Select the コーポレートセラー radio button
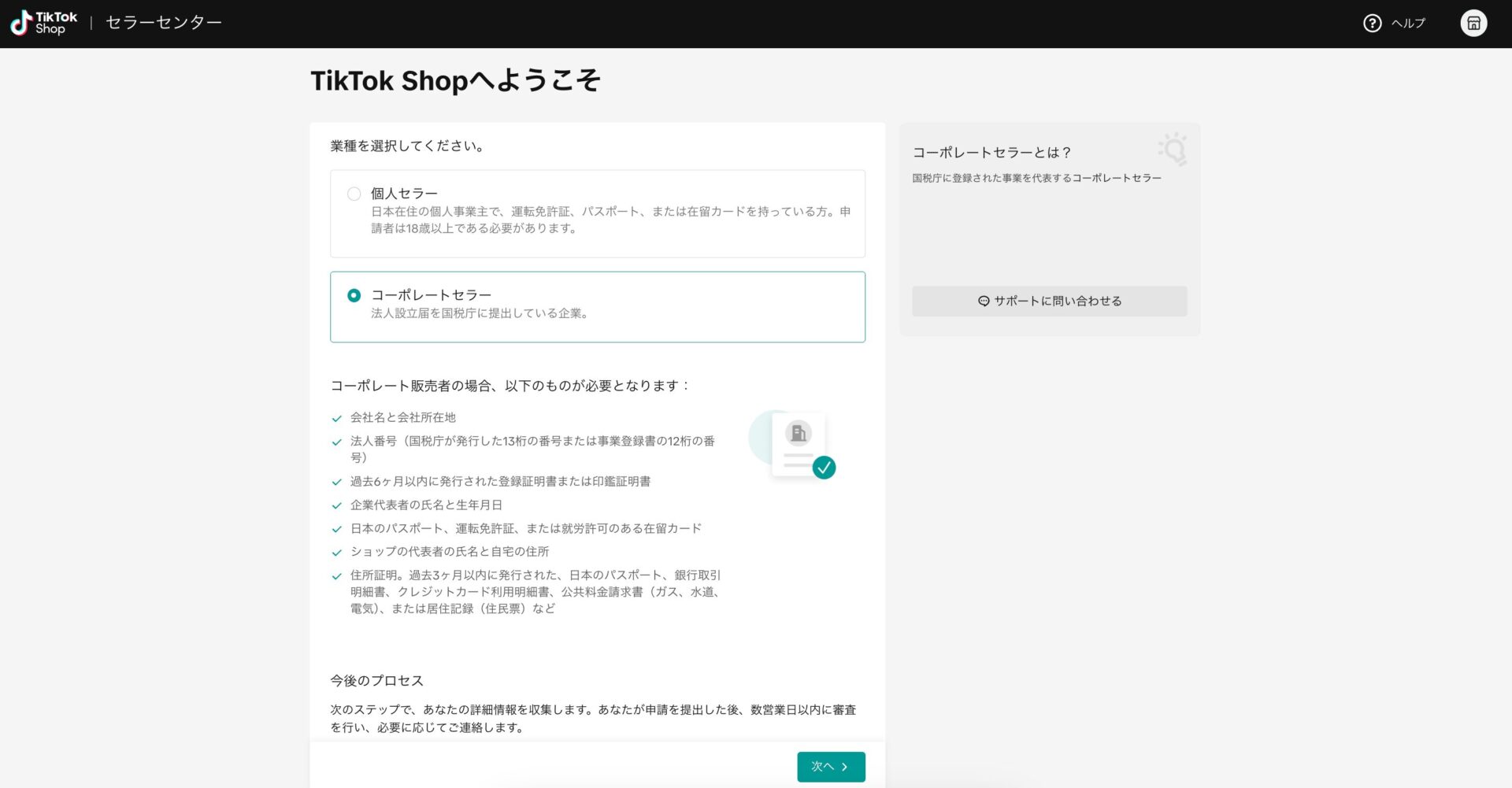 [354, 294]
